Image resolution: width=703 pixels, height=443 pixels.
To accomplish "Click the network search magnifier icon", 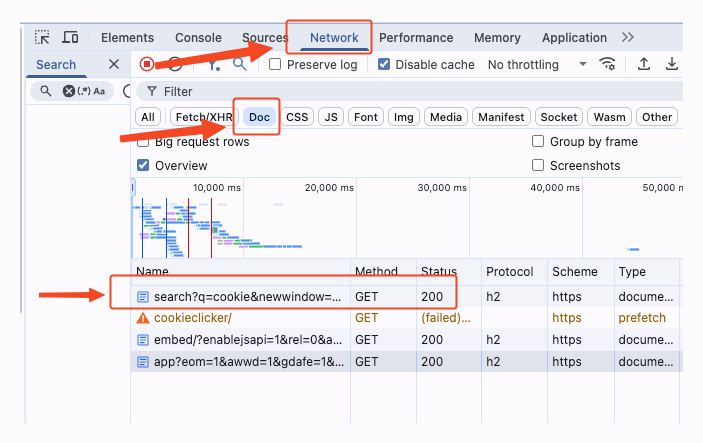I will point(240,64).
